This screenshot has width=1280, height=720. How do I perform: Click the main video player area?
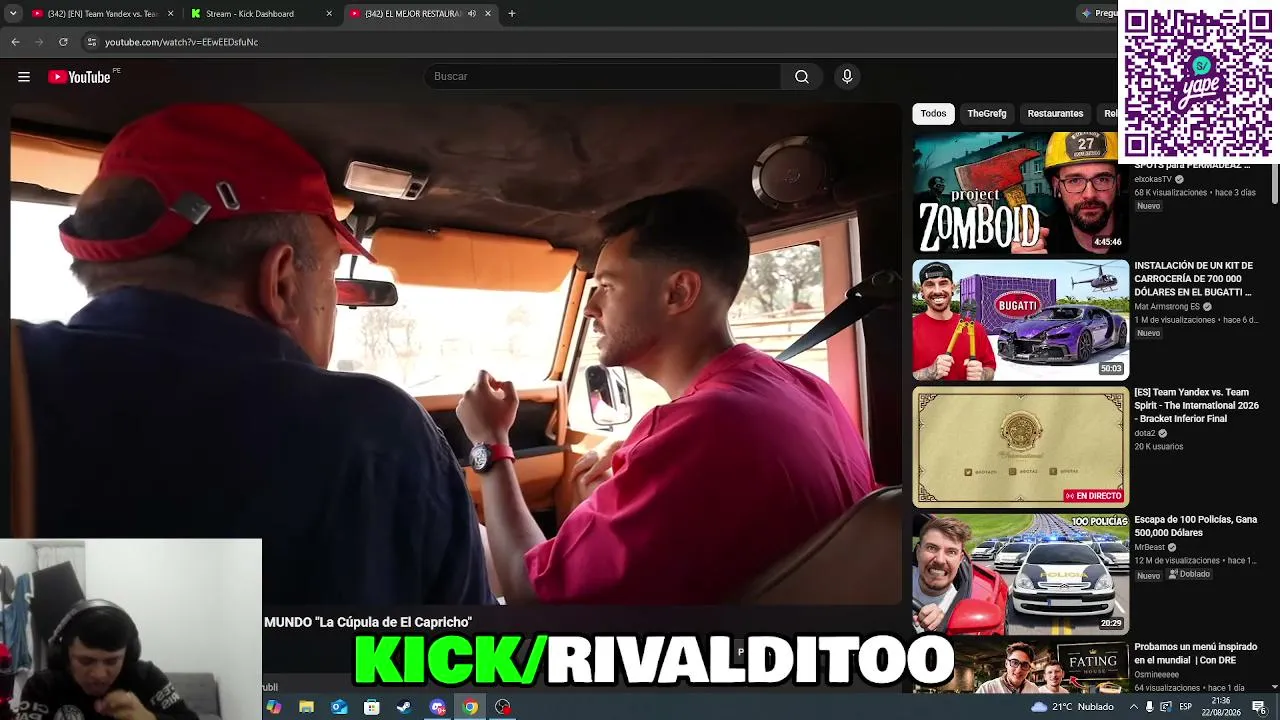click(456, 355)
